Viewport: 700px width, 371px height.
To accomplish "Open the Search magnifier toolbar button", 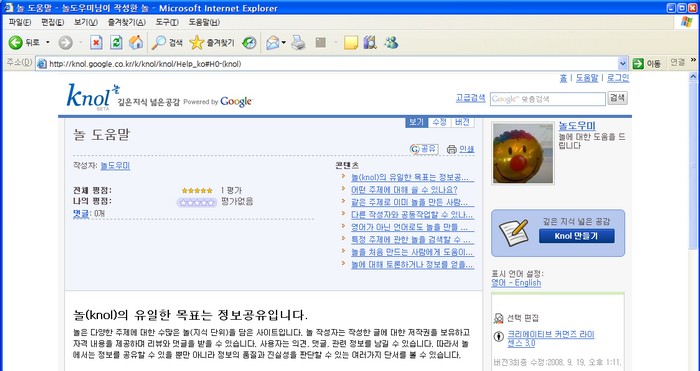I will [x=167, y=43].
